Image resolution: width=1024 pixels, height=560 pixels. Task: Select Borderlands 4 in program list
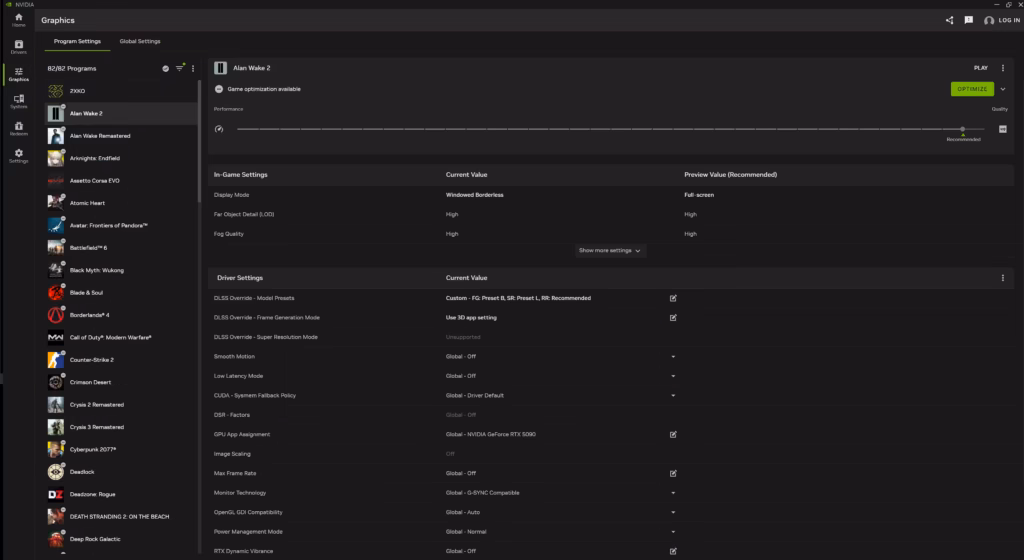tap(121, 315)
